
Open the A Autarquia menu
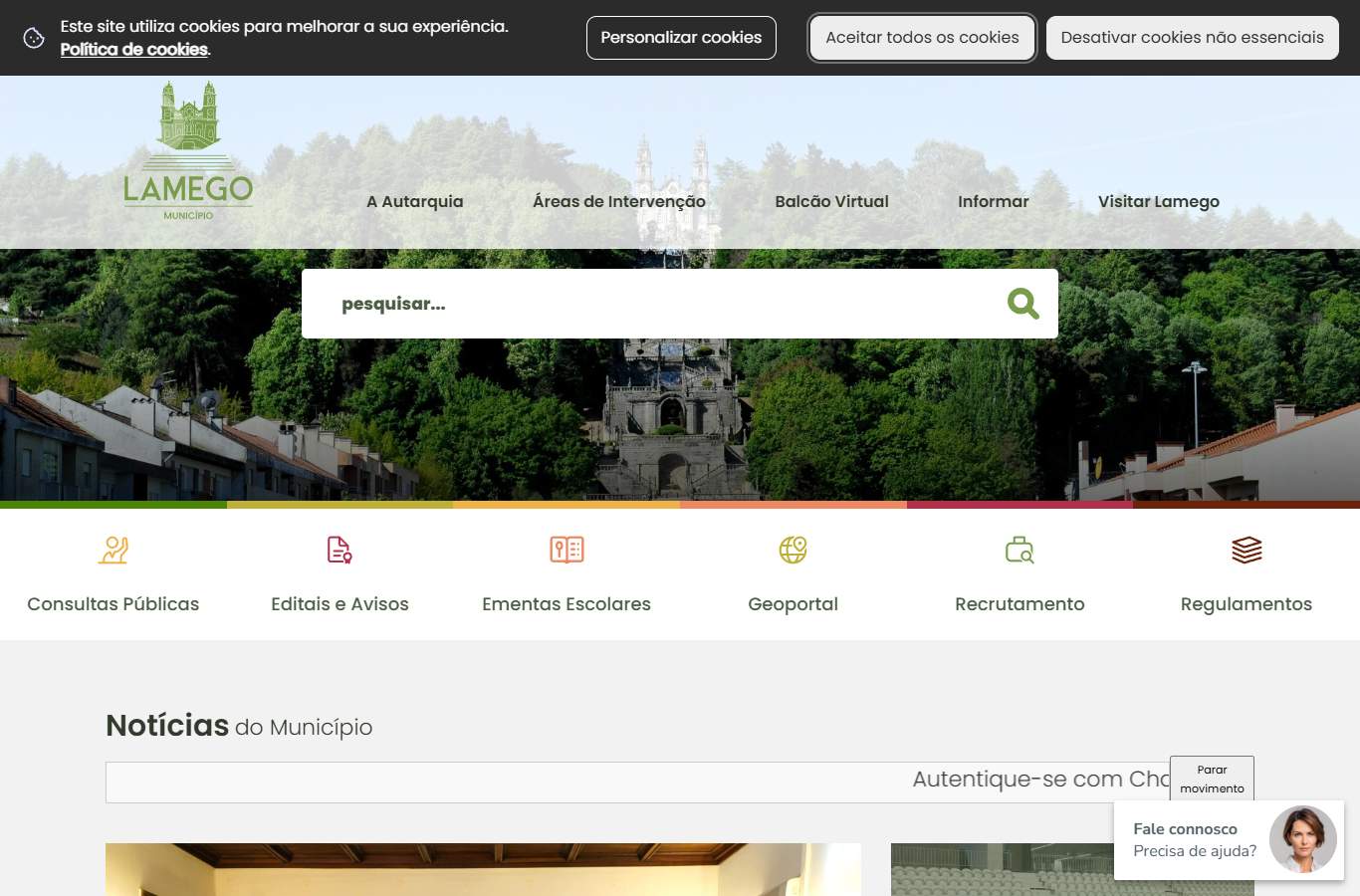[415, 201]
